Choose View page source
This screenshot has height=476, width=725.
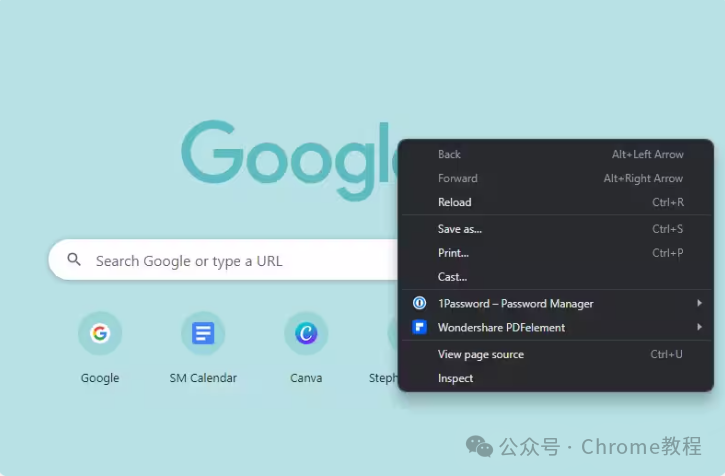[x=556, y=354]
